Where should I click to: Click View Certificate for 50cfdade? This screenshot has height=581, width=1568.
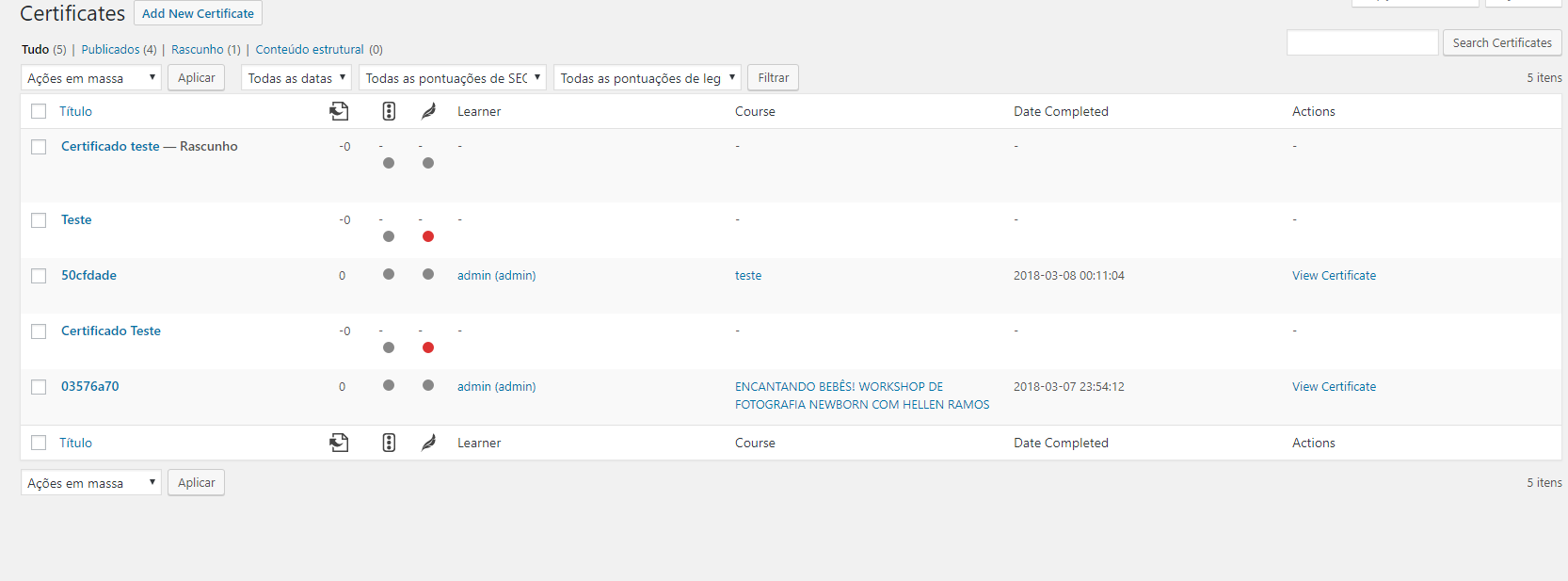1334,275
